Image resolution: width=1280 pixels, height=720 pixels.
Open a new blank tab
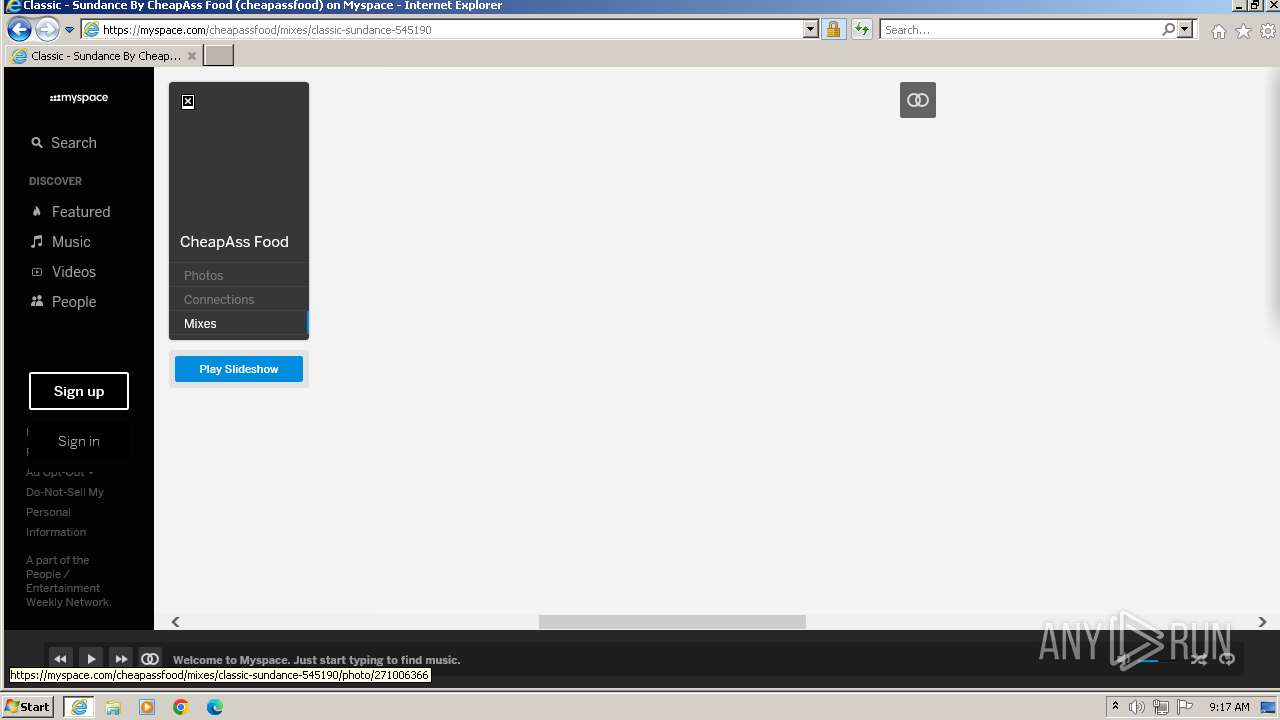219,56
